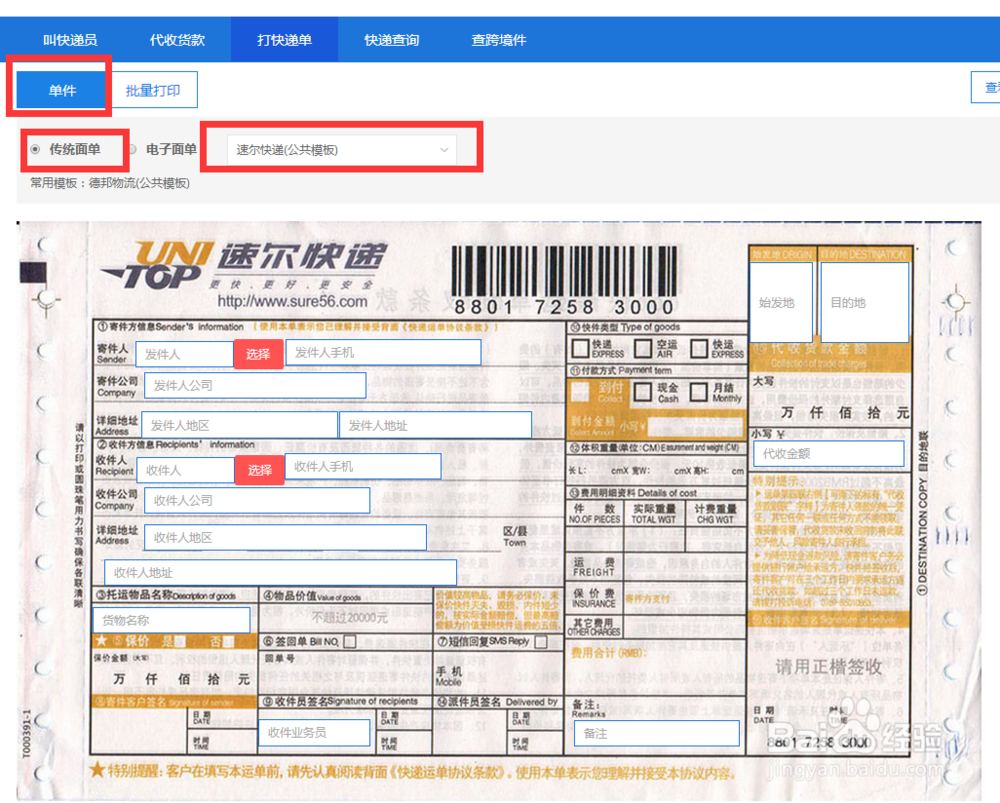Switch to the 单件 tab

pyautogui.click(x=58, y=89)
